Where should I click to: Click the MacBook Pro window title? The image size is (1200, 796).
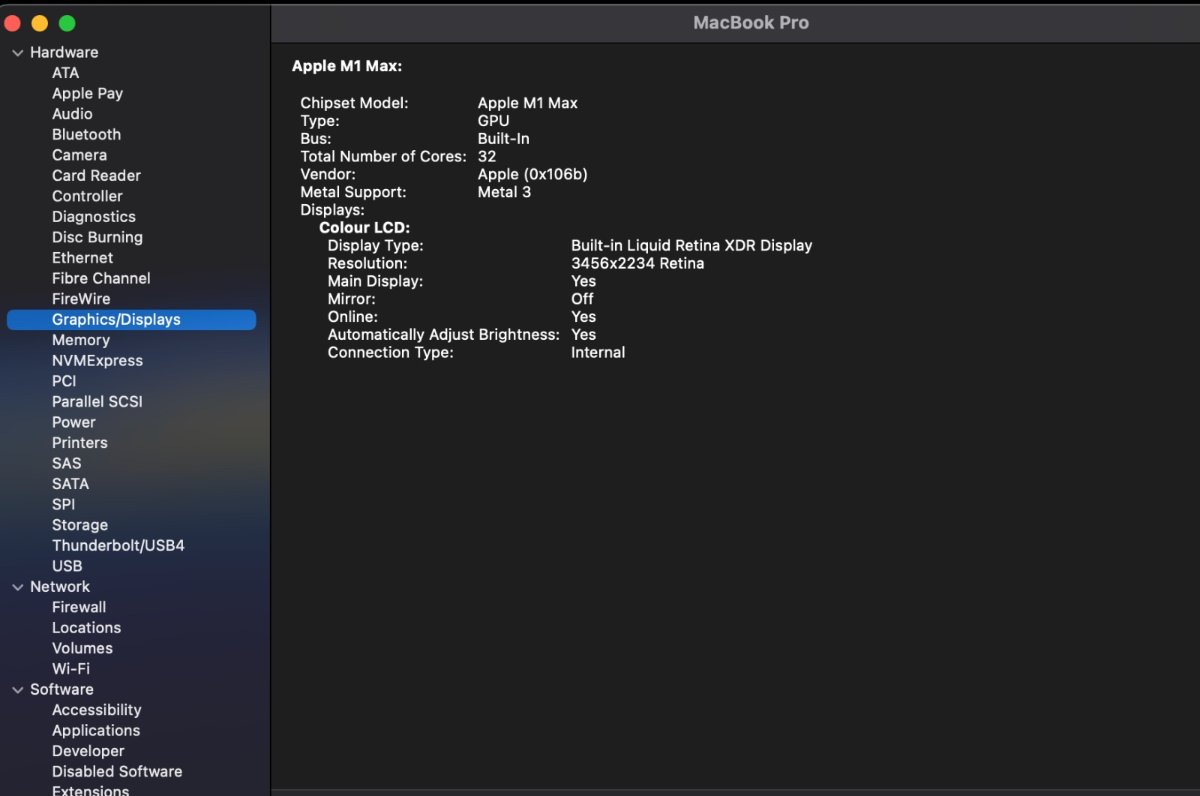(x=751, y=23)
